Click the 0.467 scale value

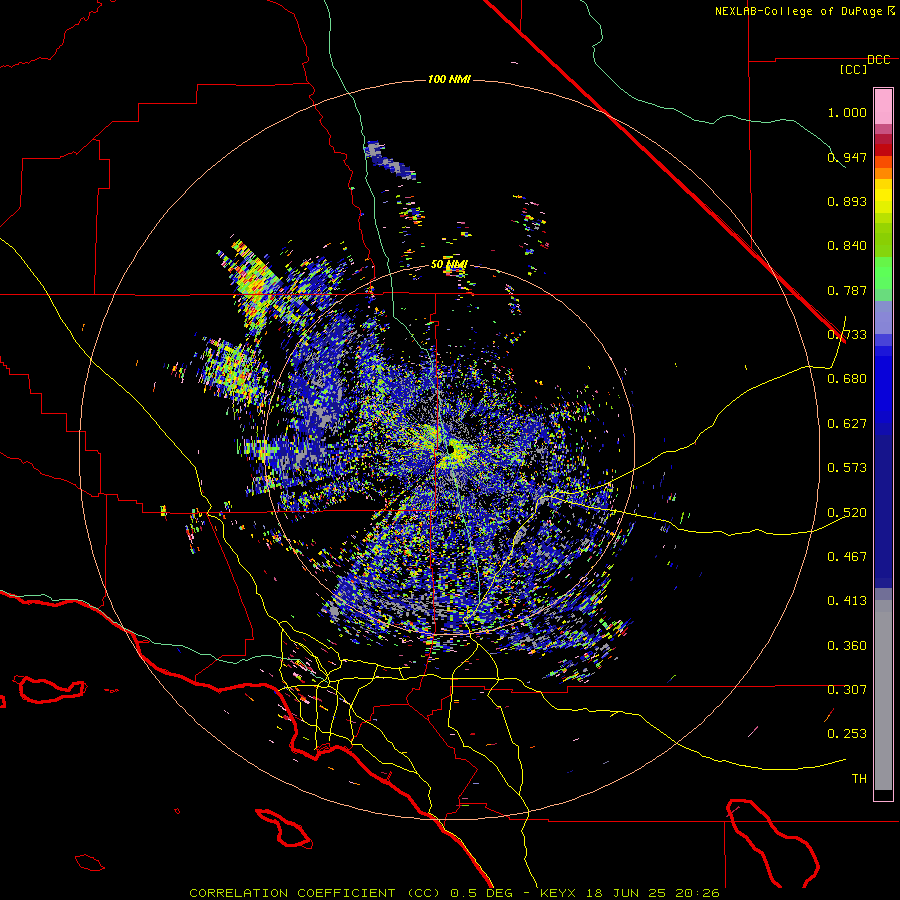(x=847, y=557)
